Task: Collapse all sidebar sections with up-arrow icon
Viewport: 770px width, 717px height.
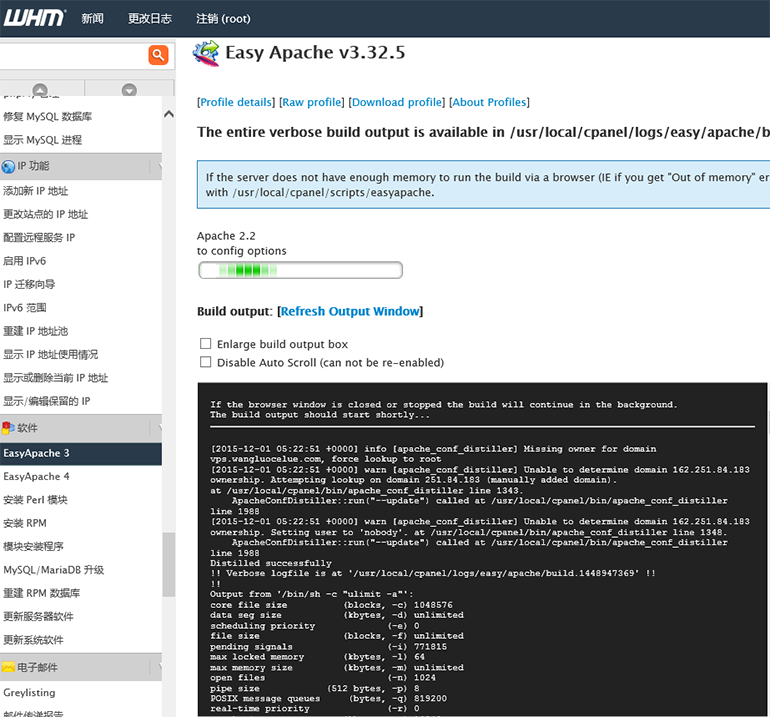Action: point(40,90)
